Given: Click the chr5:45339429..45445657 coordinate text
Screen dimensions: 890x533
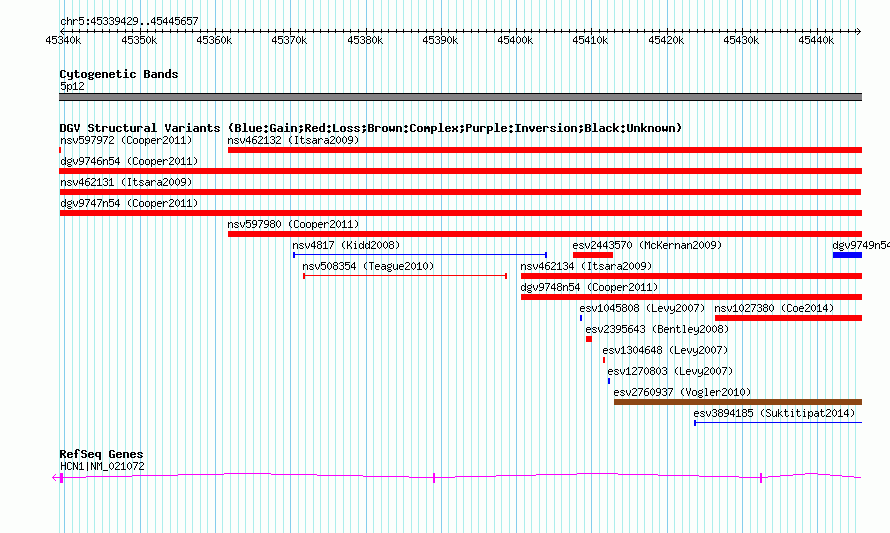Looking at the screenshot, I should click(129, 22).
